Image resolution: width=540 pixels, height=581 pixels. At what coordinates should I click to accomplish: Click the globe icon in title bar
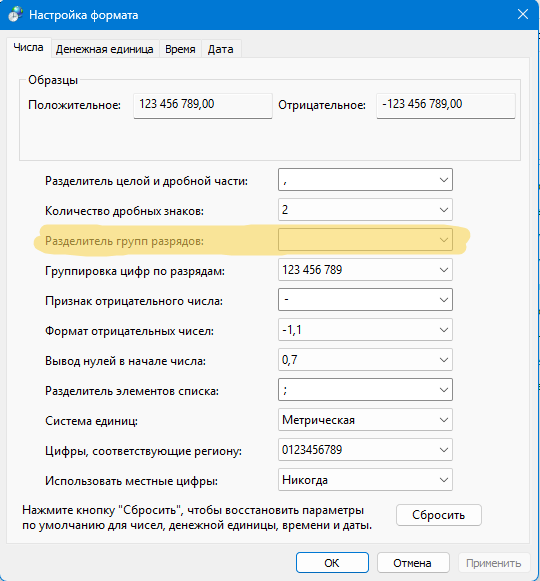[15, 15]
